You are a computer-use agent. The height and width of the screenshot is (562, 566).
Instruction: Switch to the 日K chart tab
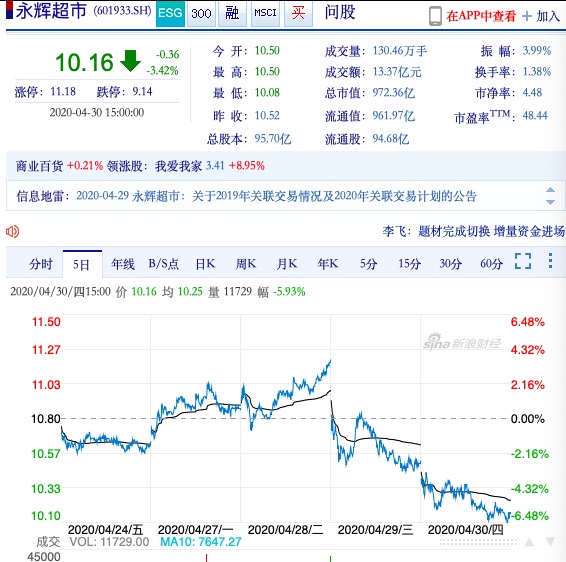click(205, 264)
